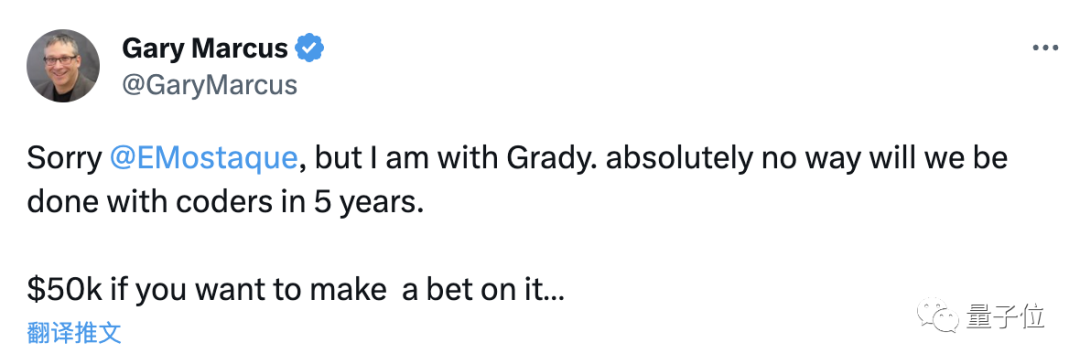This screenshot has height=364, width=1080.
Task: Open Gary Marcus's profile photo
Action: click(63, 67)
